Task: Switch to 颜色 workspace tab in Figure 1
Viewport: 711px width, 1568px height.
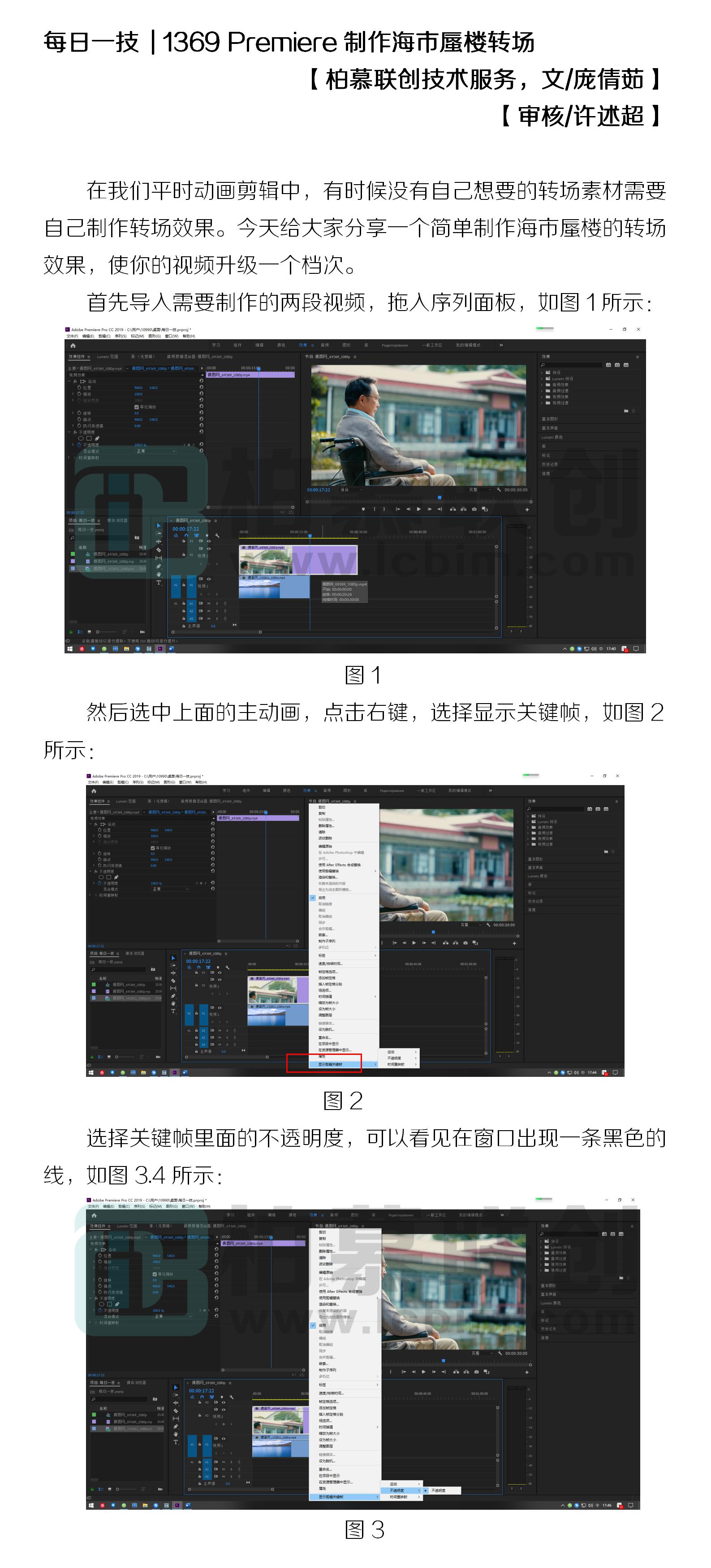Action: [281, 346]
